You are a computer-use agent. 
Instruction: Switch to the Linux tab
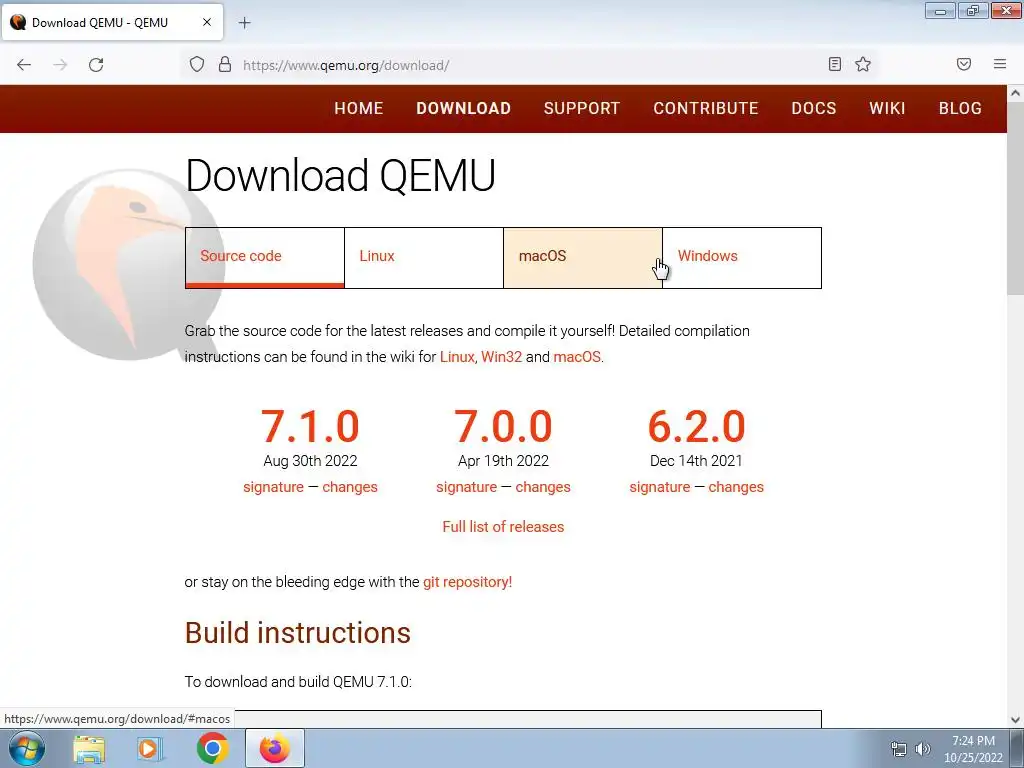424,257
